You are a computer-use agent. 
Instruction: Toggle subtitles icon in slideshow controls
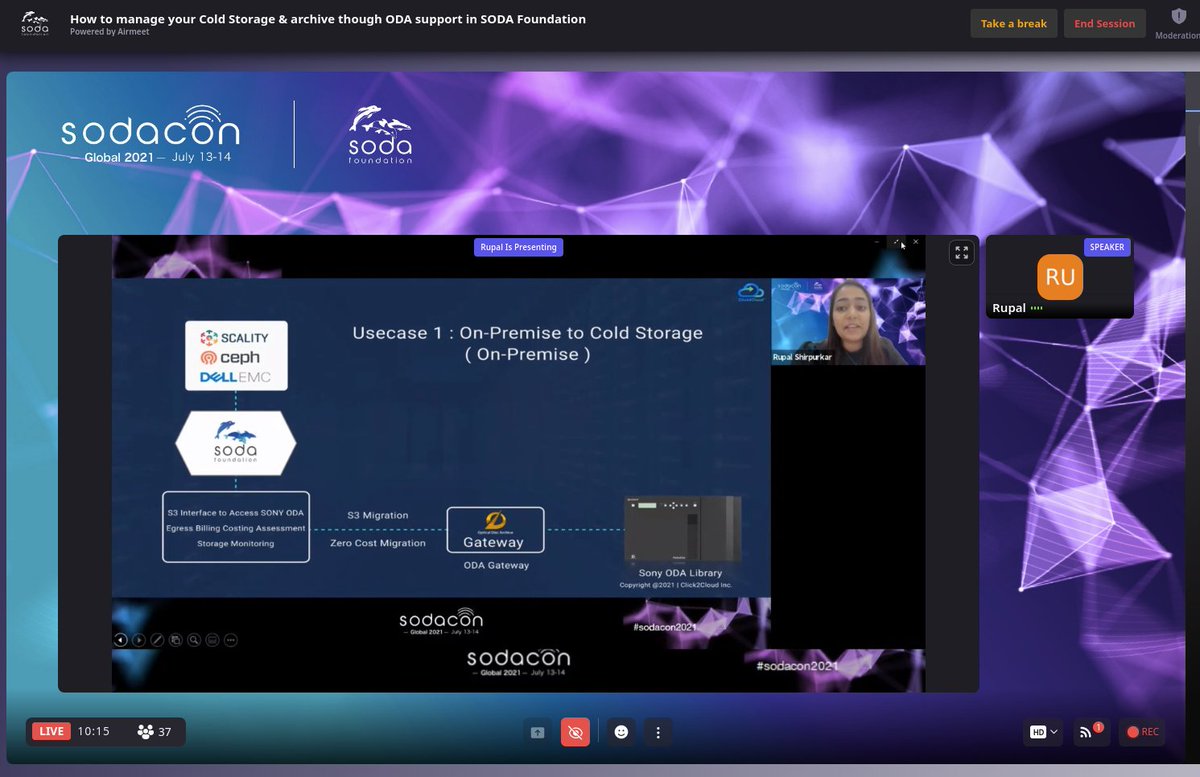coord(212,640)
